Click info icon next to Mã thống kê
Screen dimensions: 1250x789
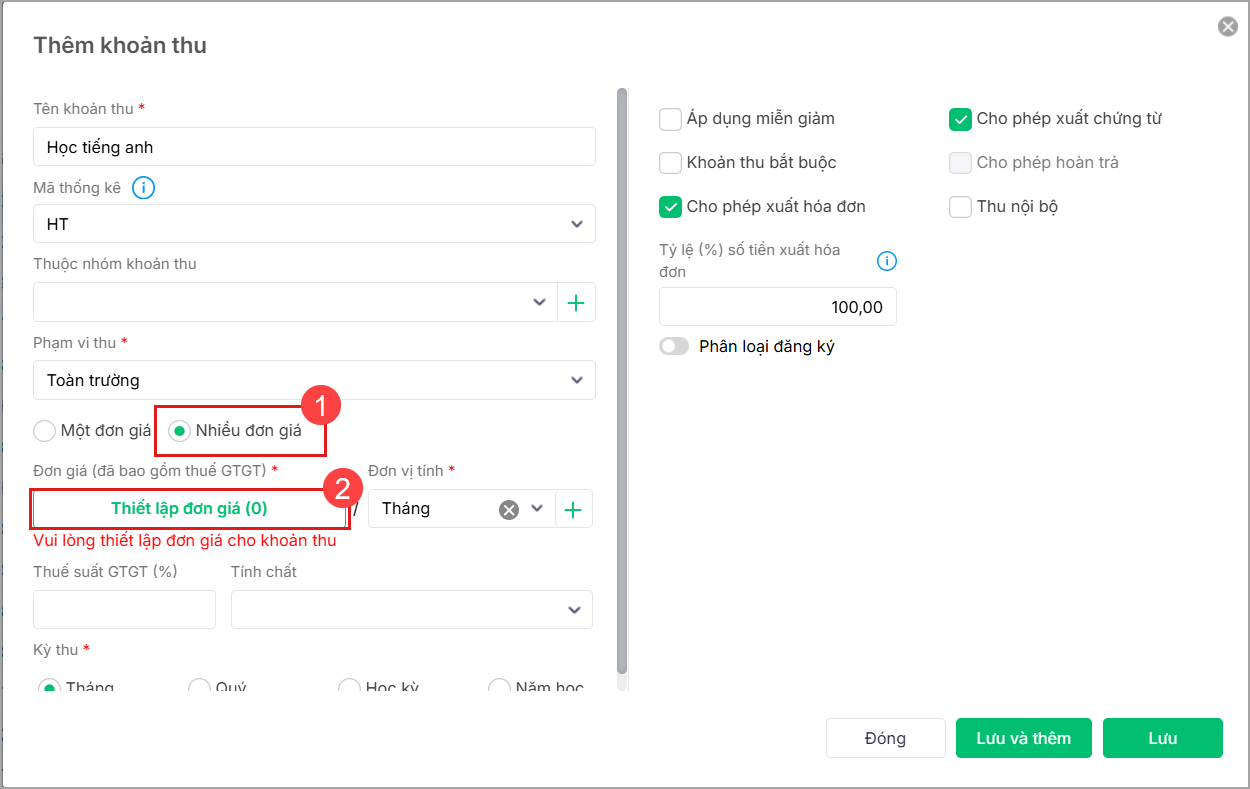pyautogui.click(x=144, y=187)
